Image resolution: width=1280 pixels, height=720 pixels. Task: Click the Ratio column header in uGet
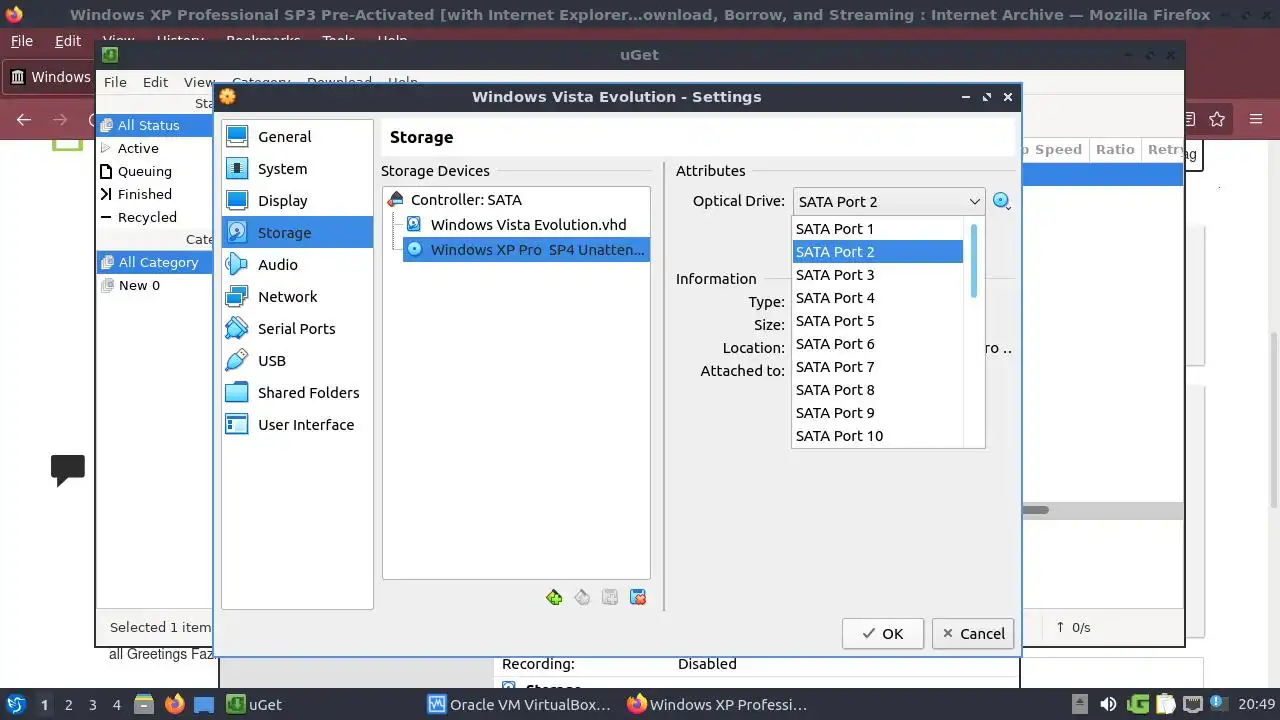[x=1114, y=150]
